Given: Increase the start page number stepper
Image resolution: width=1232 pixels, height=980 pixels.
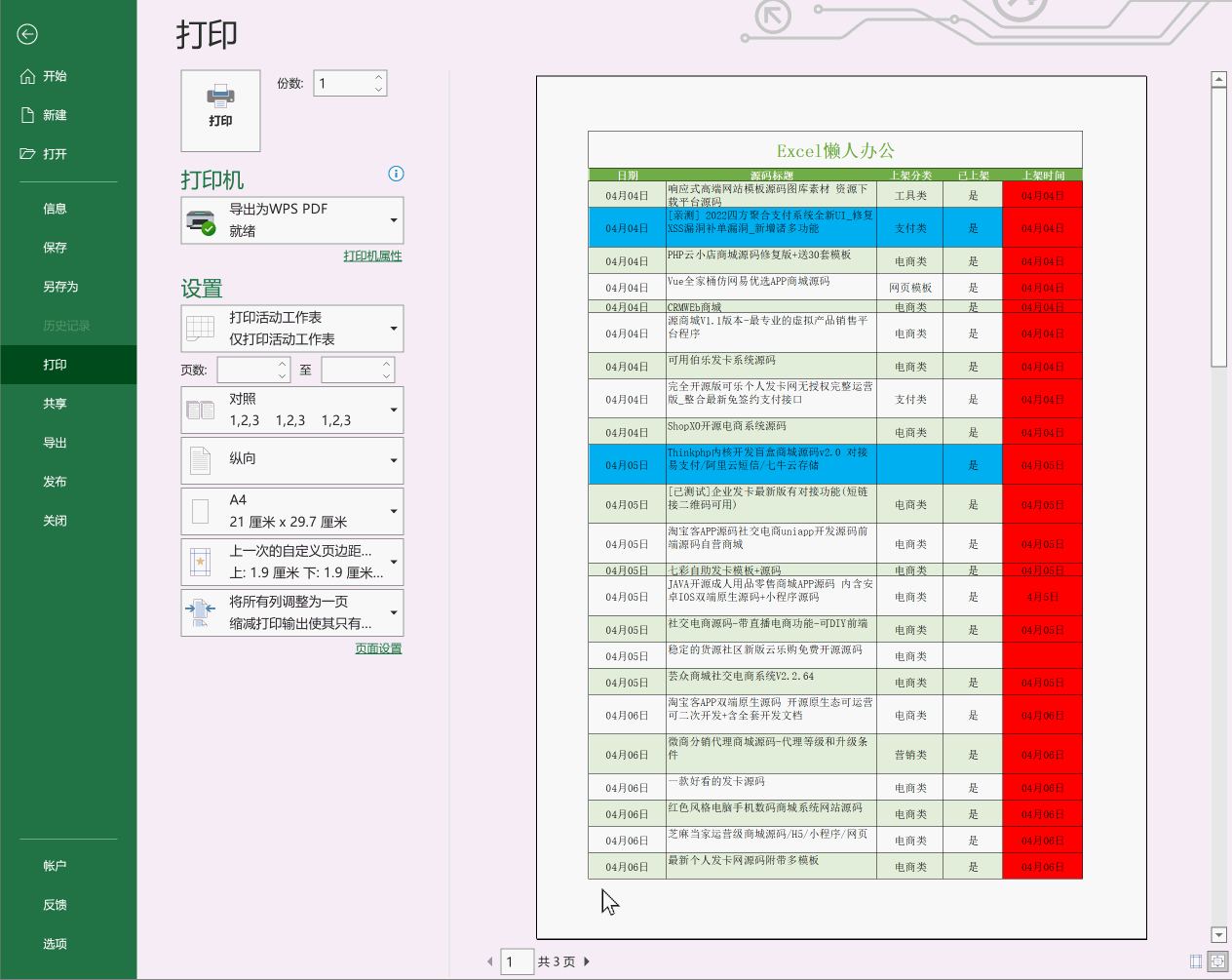Looking at the screenshot, I should (x=282, y=364).
